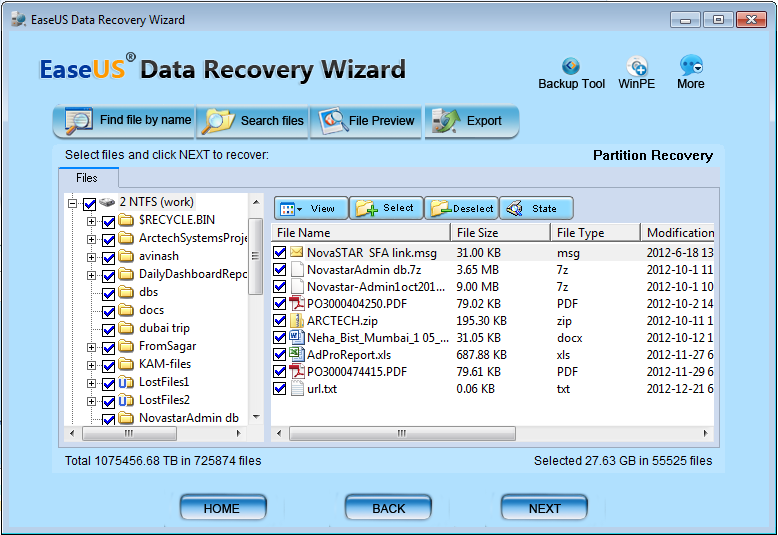Expand the DailyDashboardReport folder node
This screenshot has width=778, height=535.
click(91, 275)
